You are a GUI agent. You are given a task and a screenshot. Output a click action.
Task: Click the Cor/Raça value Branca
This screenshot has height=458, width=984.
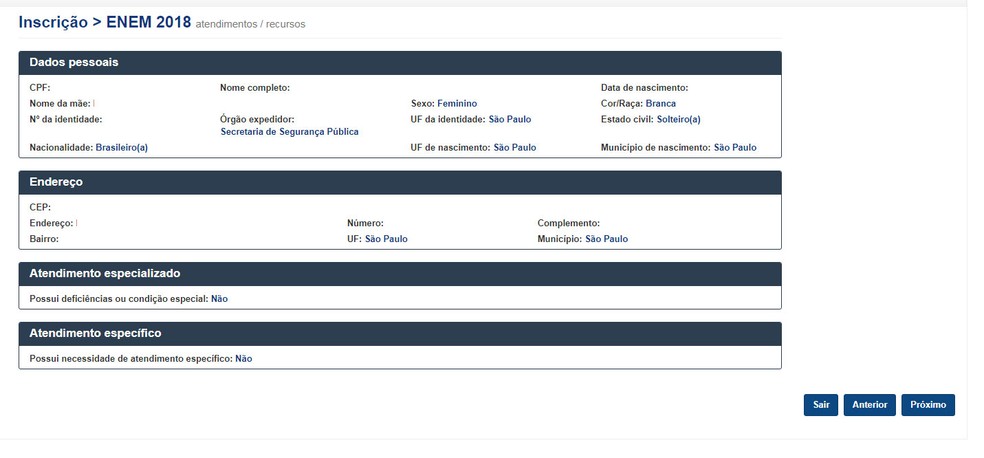point(660,103)
